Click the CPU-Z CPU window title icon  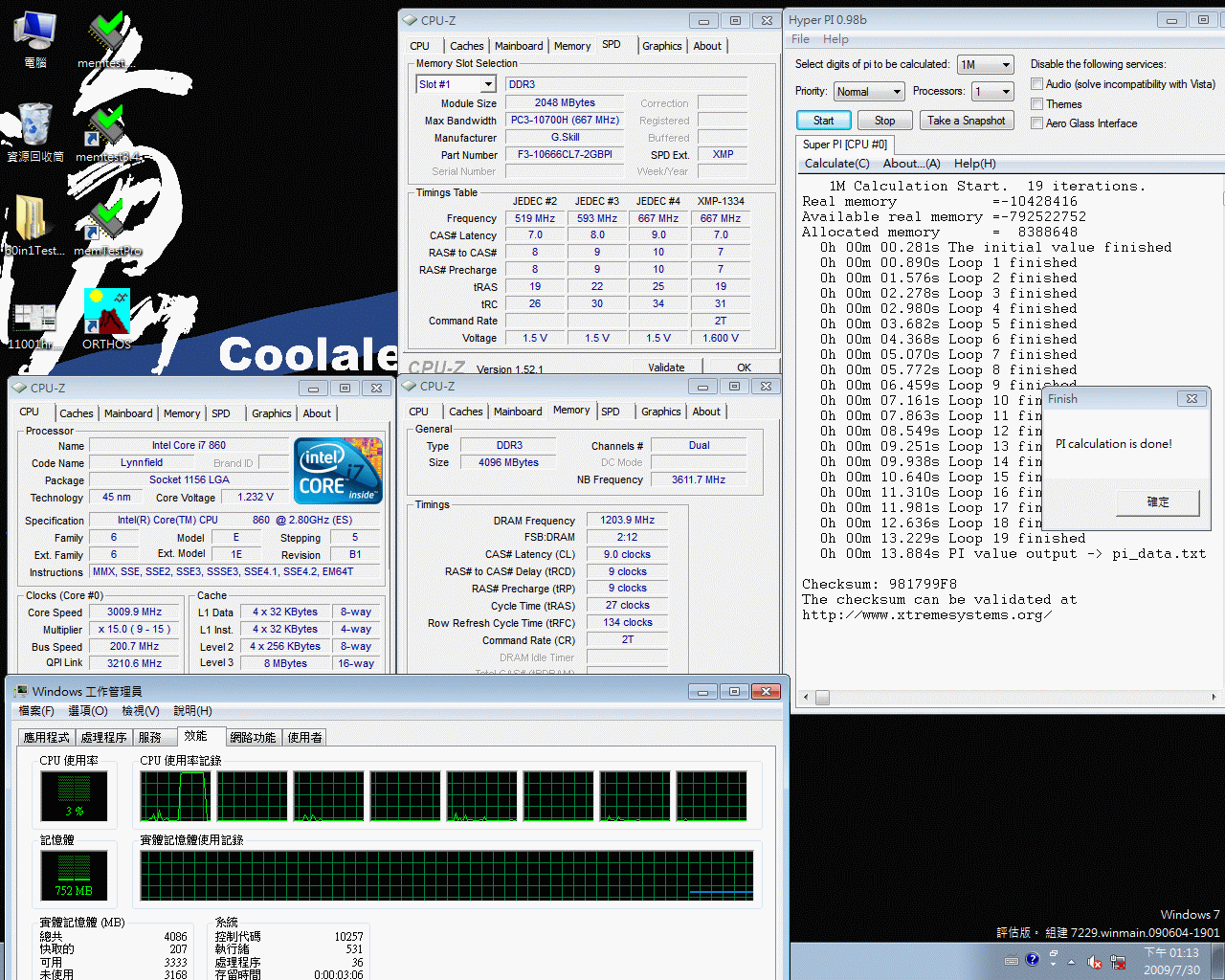[x=19, y=388]
